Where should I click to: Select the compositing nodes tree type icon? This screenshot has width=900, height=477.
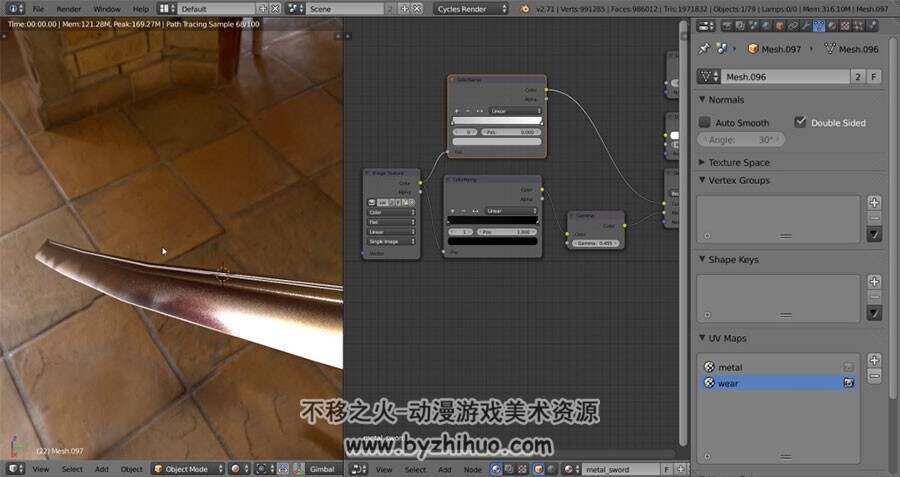click(x=509, y=469)
